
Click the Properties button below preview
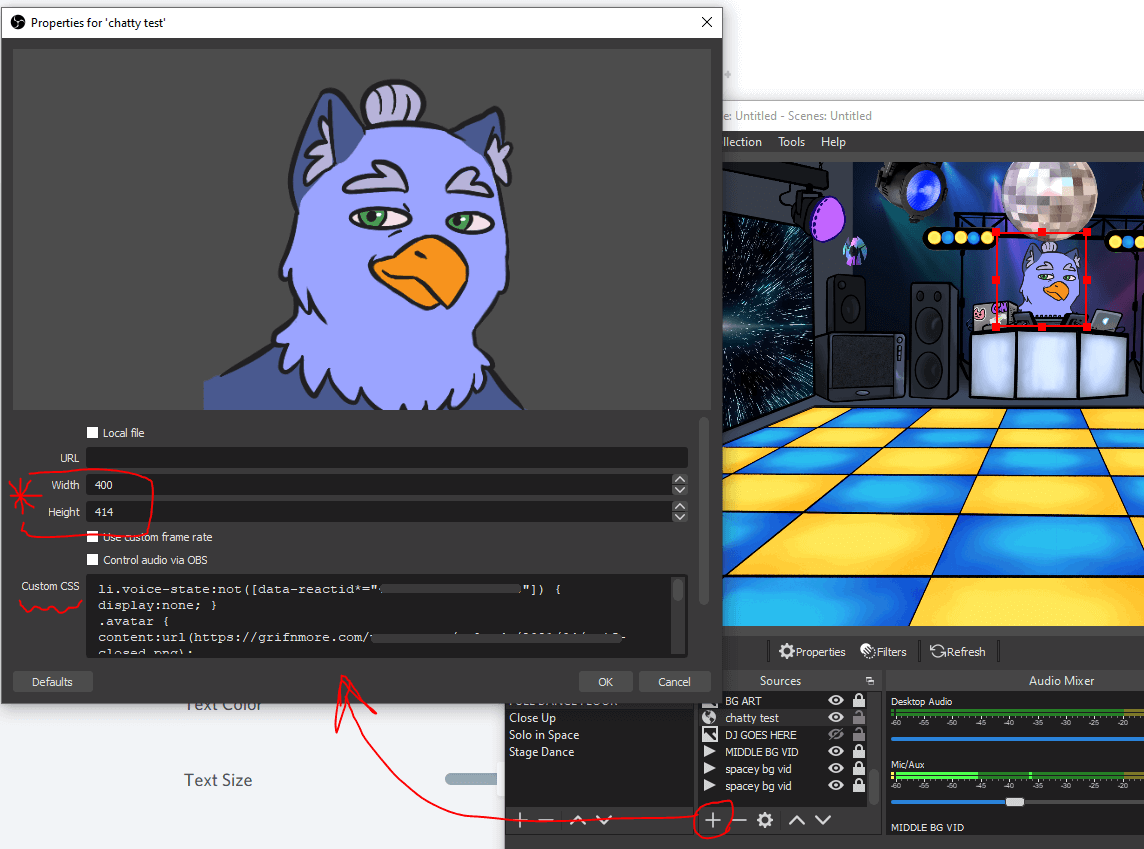click(812, 651)
